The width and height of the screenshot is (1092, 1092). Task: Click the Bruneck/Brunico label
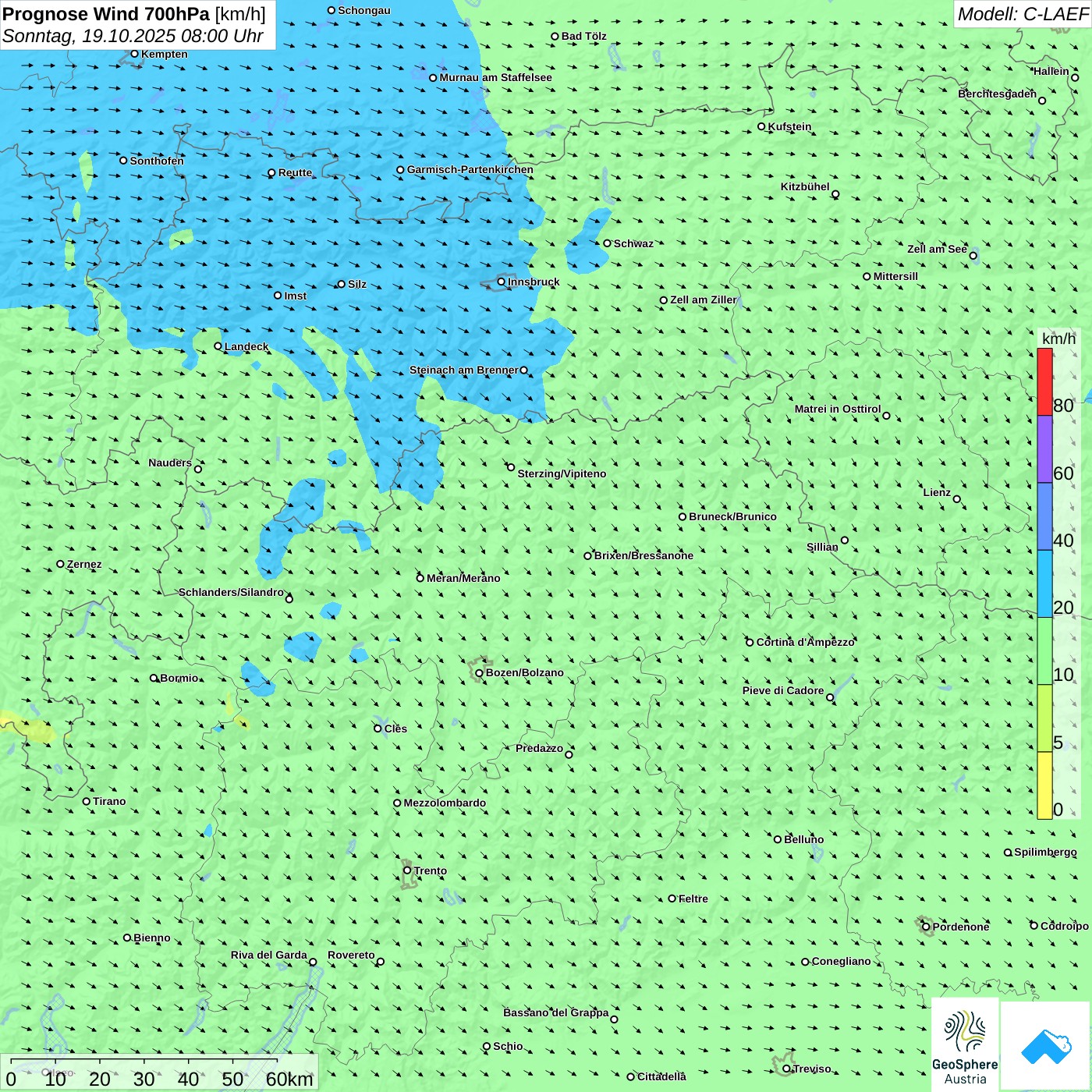[x=732, y=516]
